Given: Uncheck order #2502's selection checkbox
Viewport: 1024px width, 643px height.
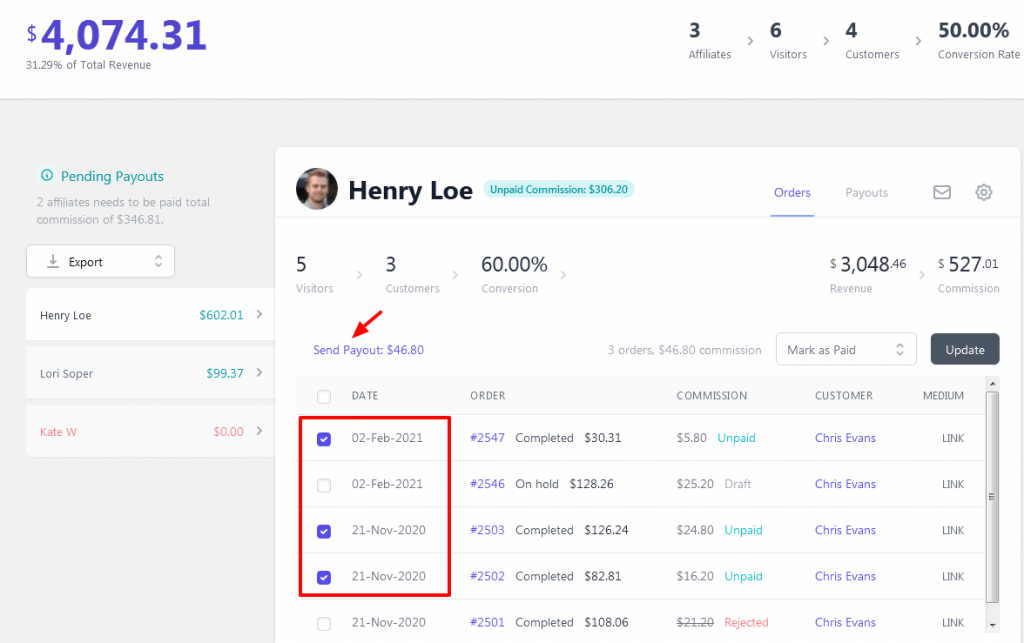Looking at the screenshot, I should pos(323,576).
